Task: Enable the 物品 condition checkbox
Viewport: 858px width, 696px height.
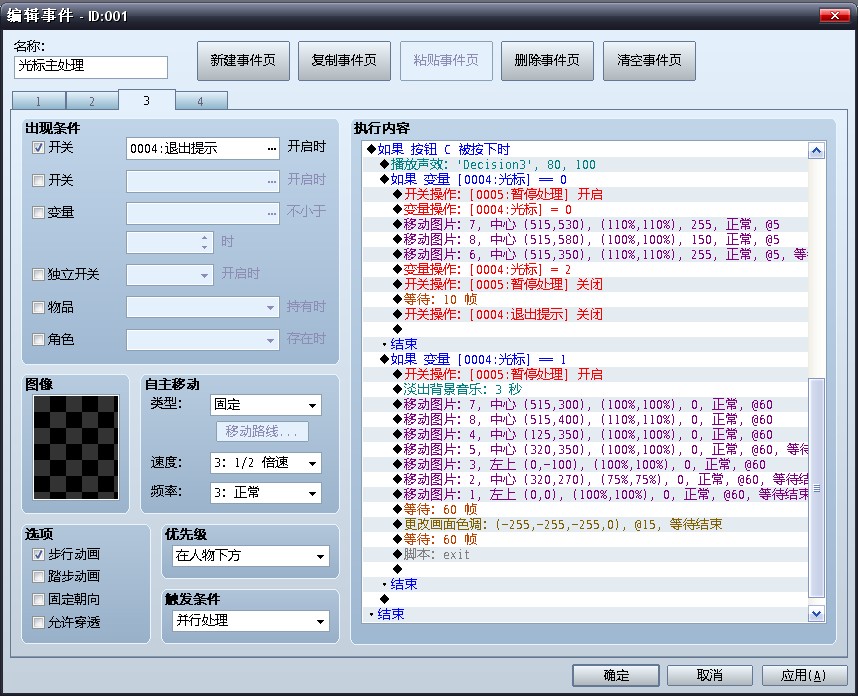Action: pos(38,308)
